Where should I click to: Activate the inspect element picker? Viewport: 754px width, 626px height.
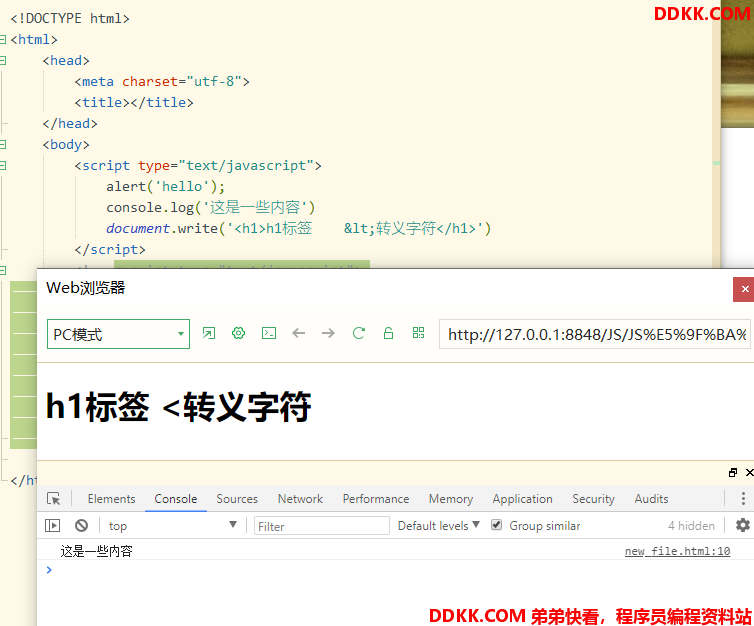coord(53,499)
